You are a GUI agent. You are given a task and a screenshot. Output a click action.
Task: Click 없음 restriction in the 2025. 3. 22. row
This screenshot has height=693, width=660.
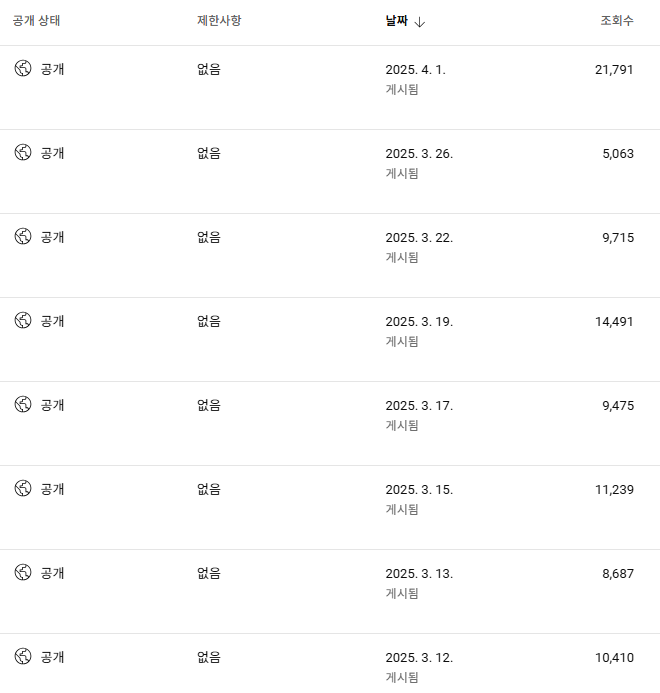coord(209,237)
